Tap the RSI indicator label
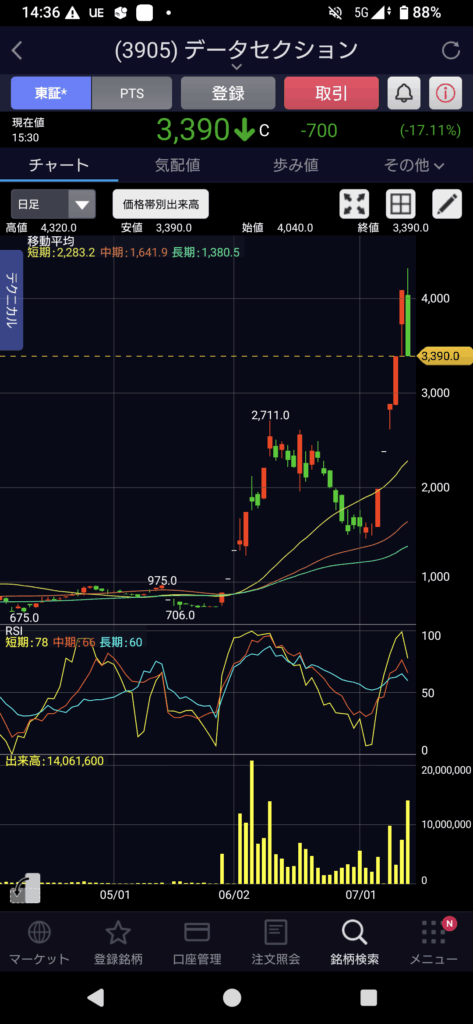The height and width of the screenshot is (1024, 473). [x=14, y=630]
